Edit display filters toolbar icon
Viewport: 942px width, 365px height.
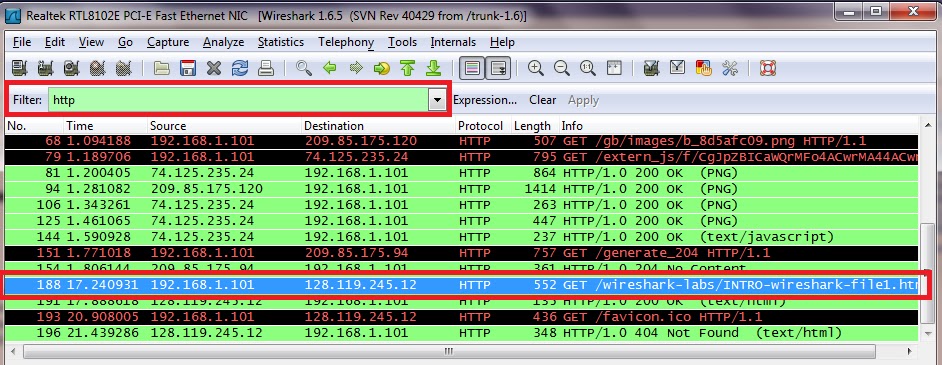(x=677, y=68)
